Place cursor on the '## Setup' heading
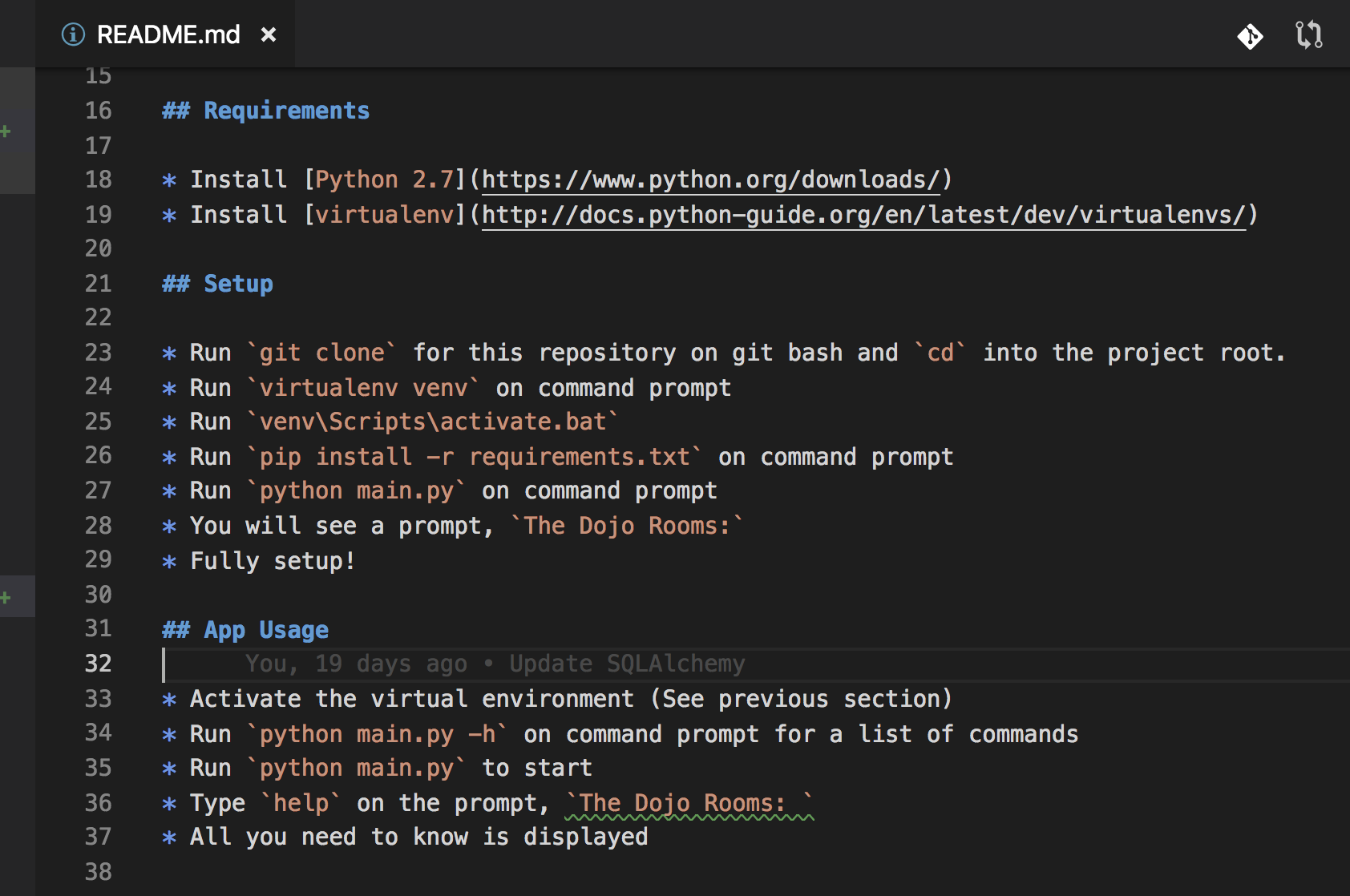The width and height of the screenshot is (1350, 896). pyautogui.click(x=216, y=283)
